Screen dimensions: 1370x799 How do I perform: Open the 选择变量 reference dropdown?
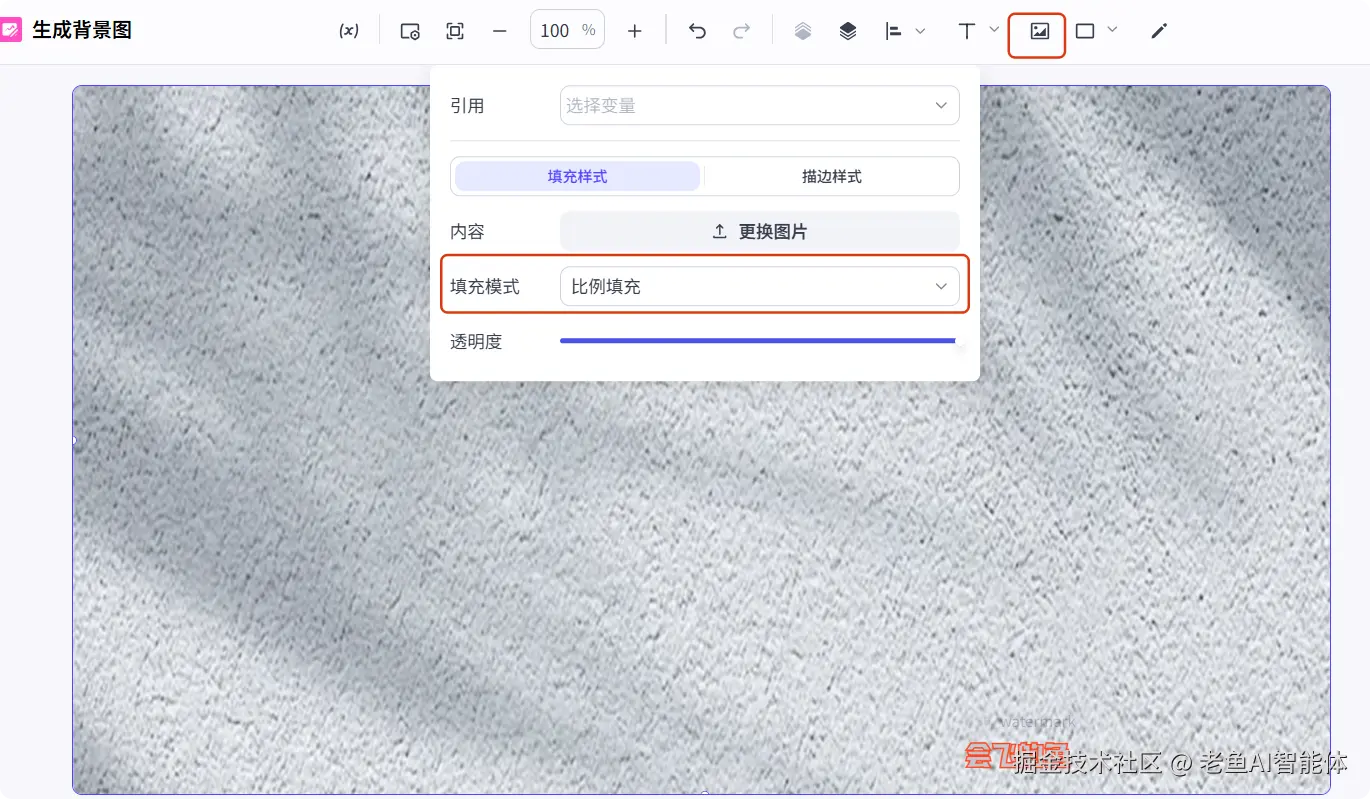point(759,105)
